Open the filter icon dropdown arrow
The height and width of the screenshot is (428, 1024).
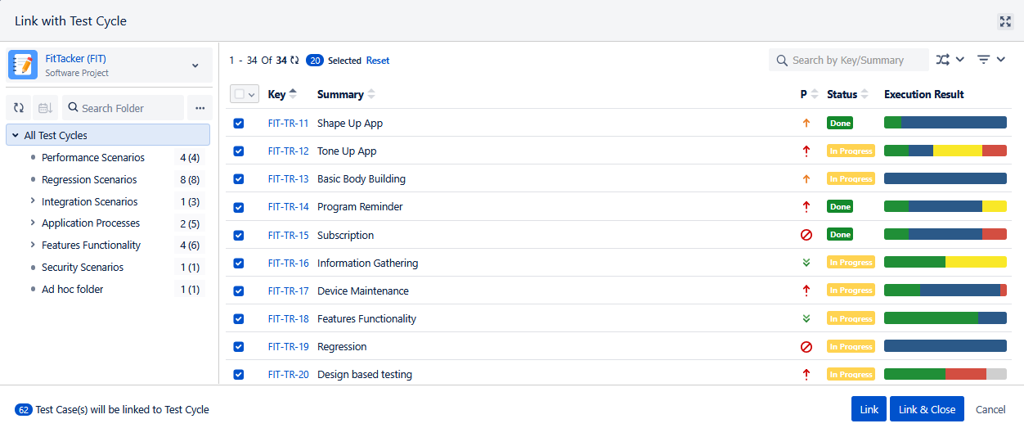point(1000,59)
